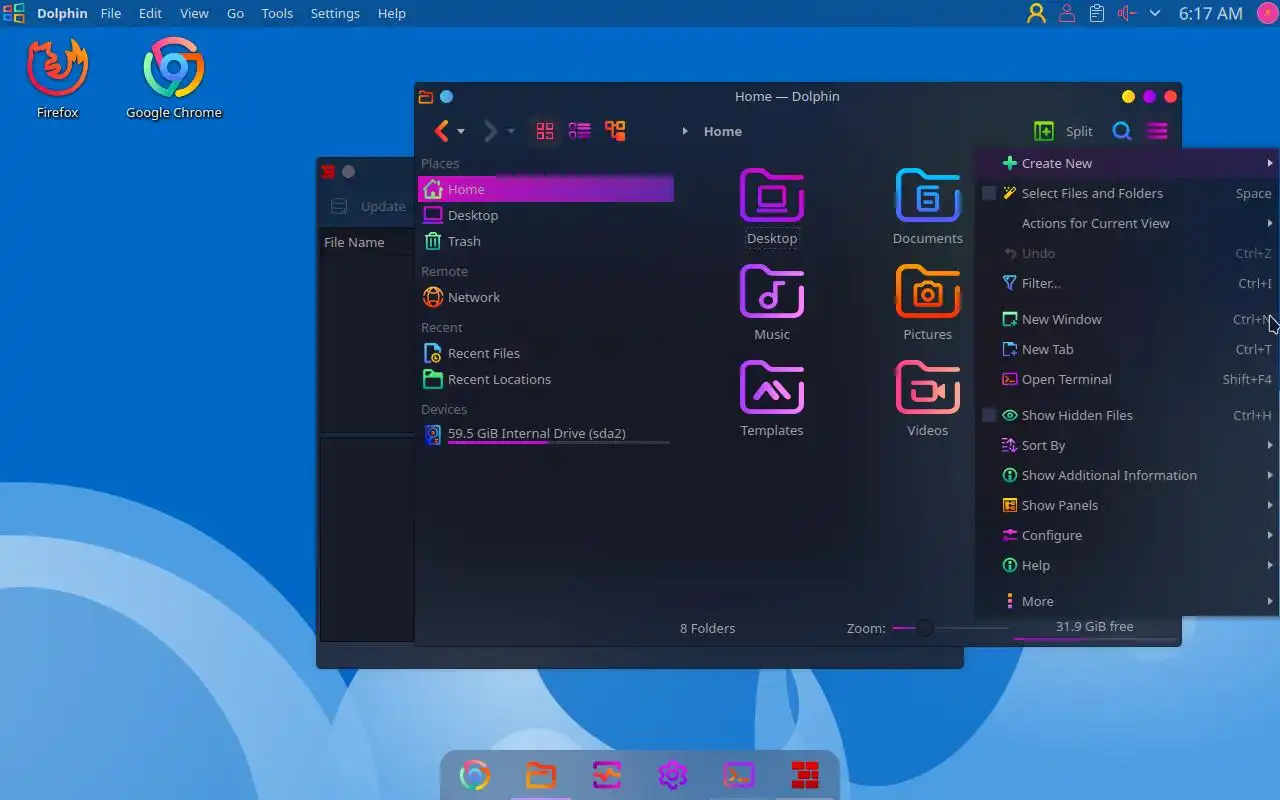1280x800 pixels.
Task: Expand the Configure submenu
Action: click(x=1127, y=535)
